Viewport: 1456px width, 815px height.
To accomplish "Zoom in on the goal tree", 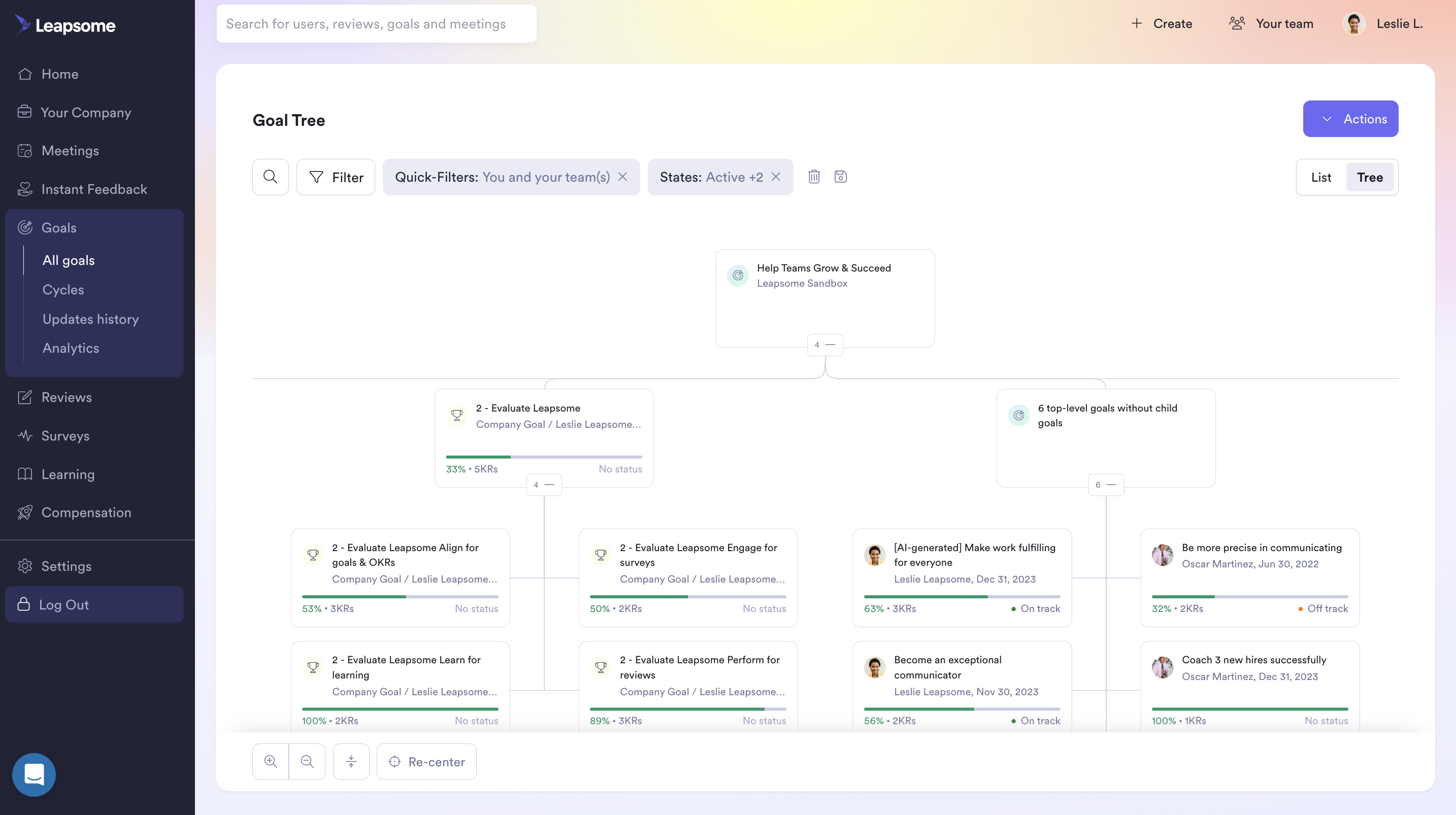I will click(x=271, y=762).
